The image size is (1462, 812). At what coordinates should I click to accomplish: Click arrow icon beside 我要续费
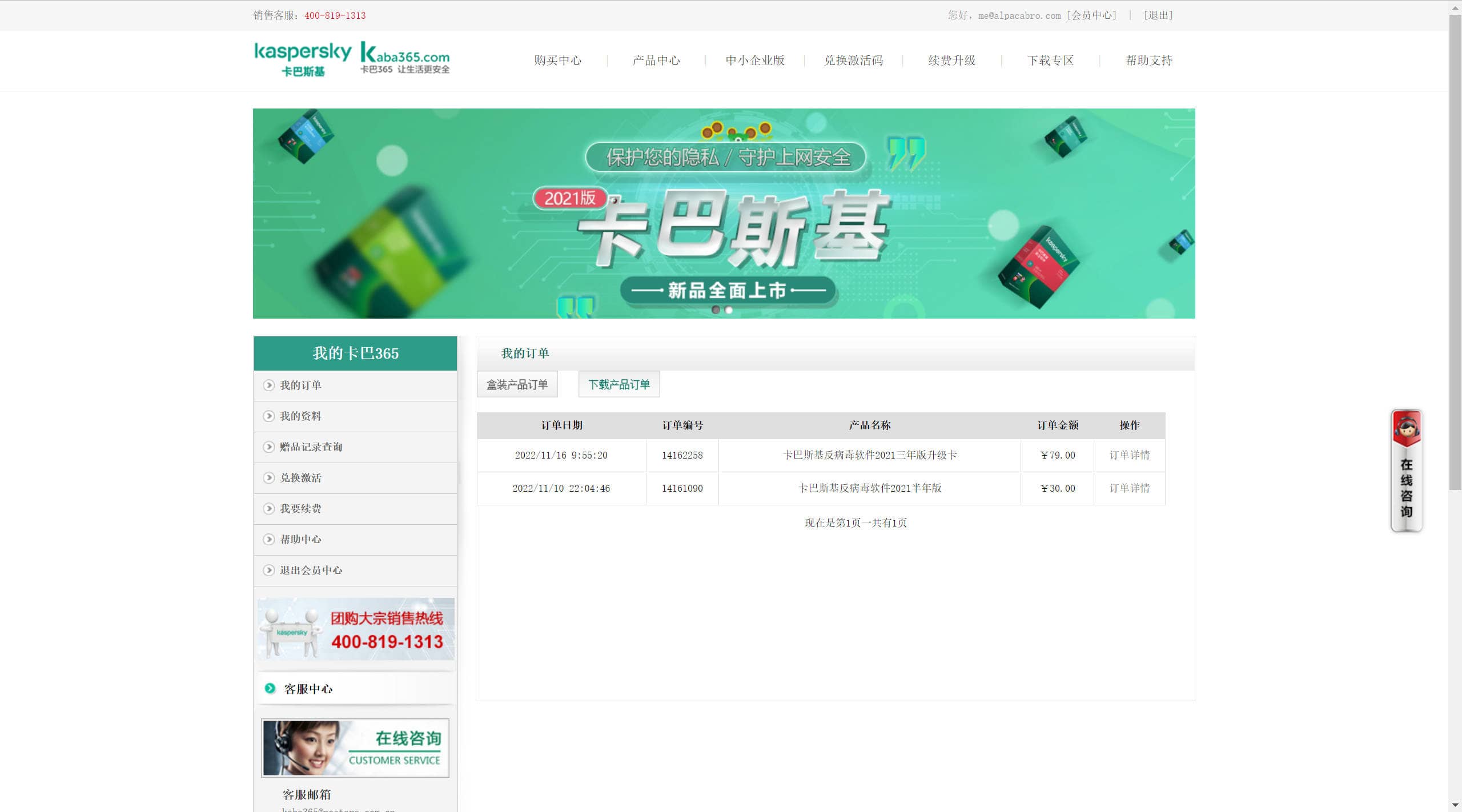click(x=268, y=509)
